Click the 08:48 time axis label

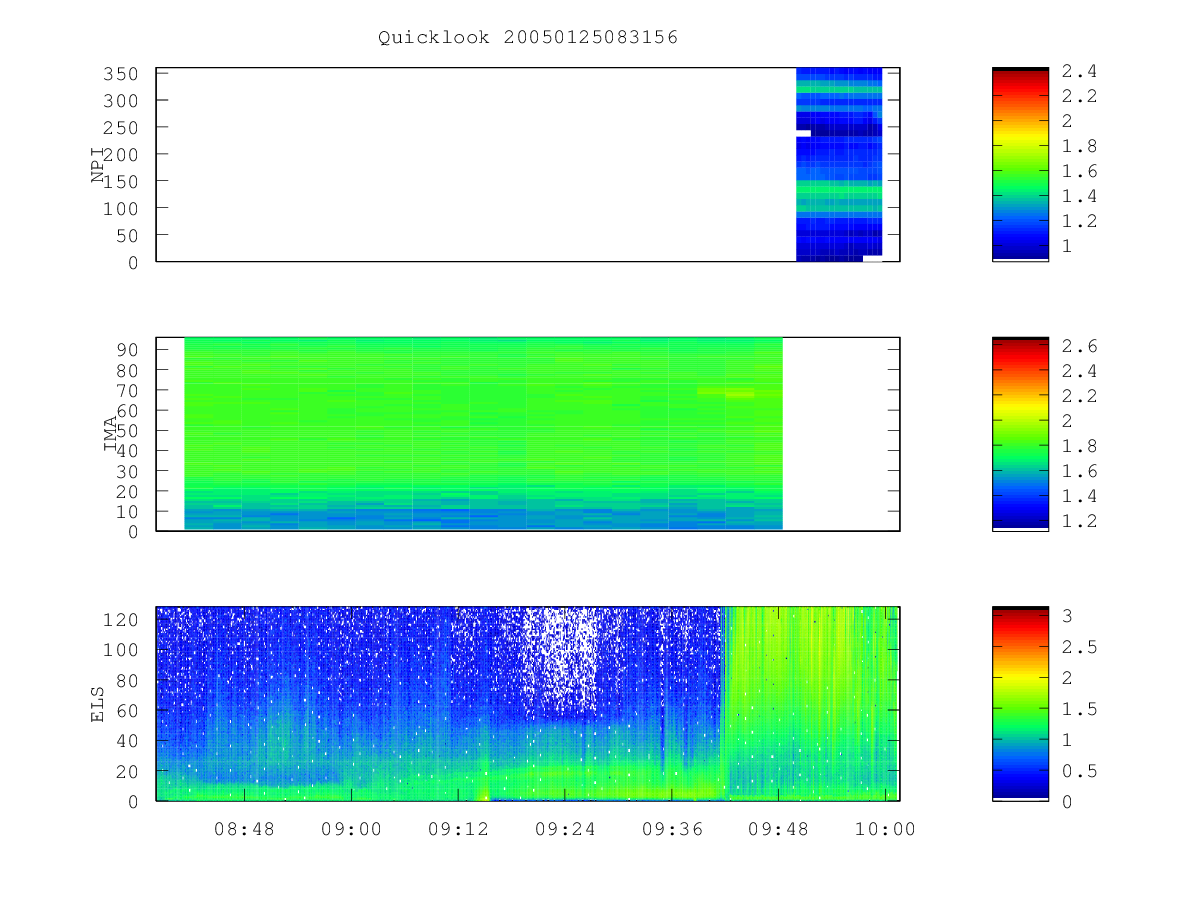[244, 829]
